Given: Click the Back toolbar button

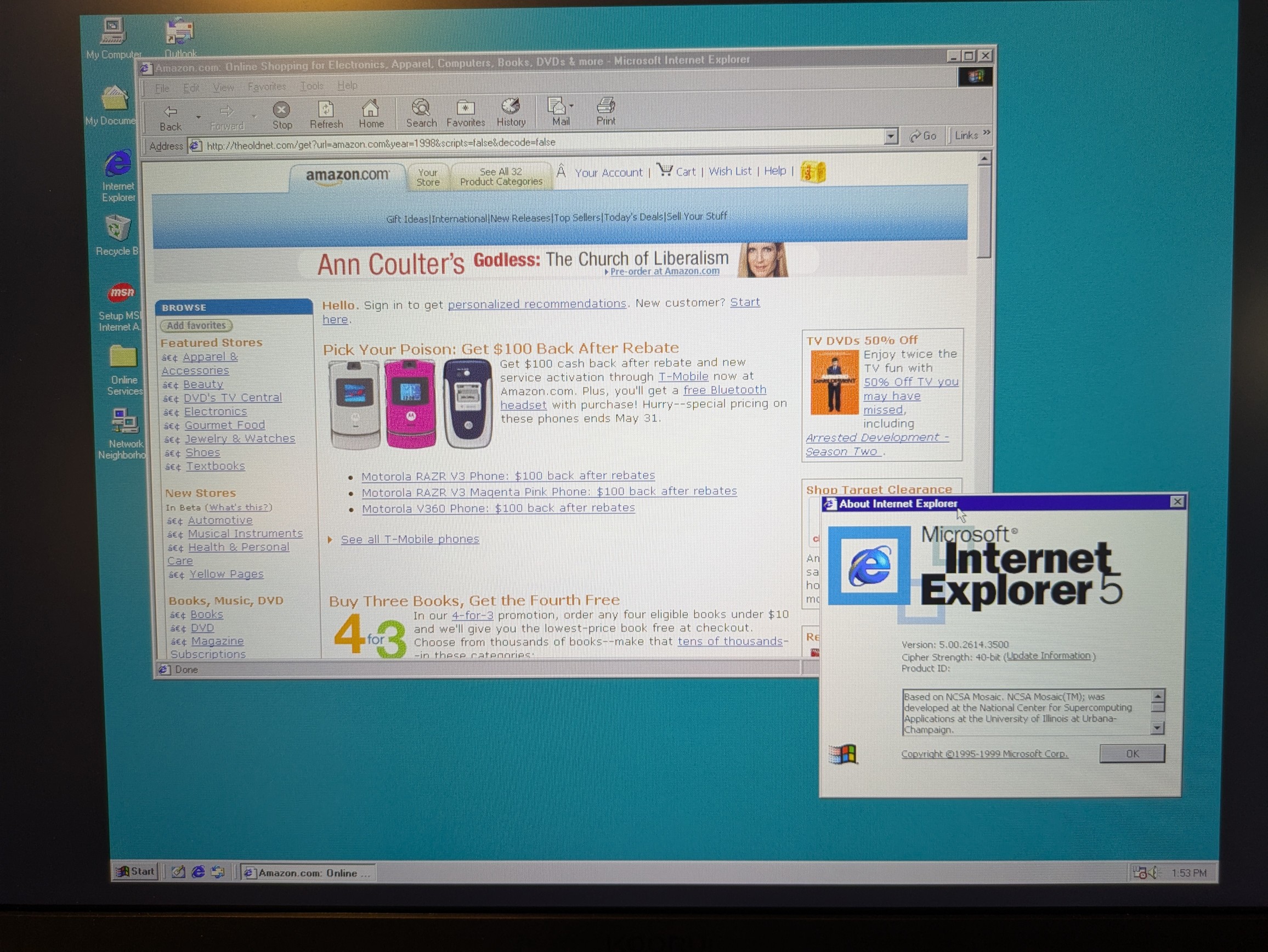Looking at the screenshot, I should click(x=171, y=117).
